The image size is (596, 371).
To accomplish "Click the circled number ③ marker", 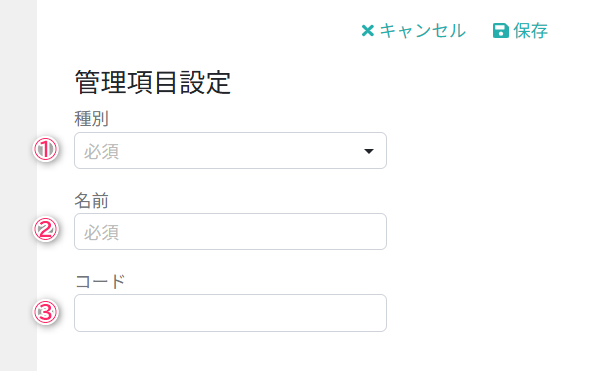I will pos(46,312).
